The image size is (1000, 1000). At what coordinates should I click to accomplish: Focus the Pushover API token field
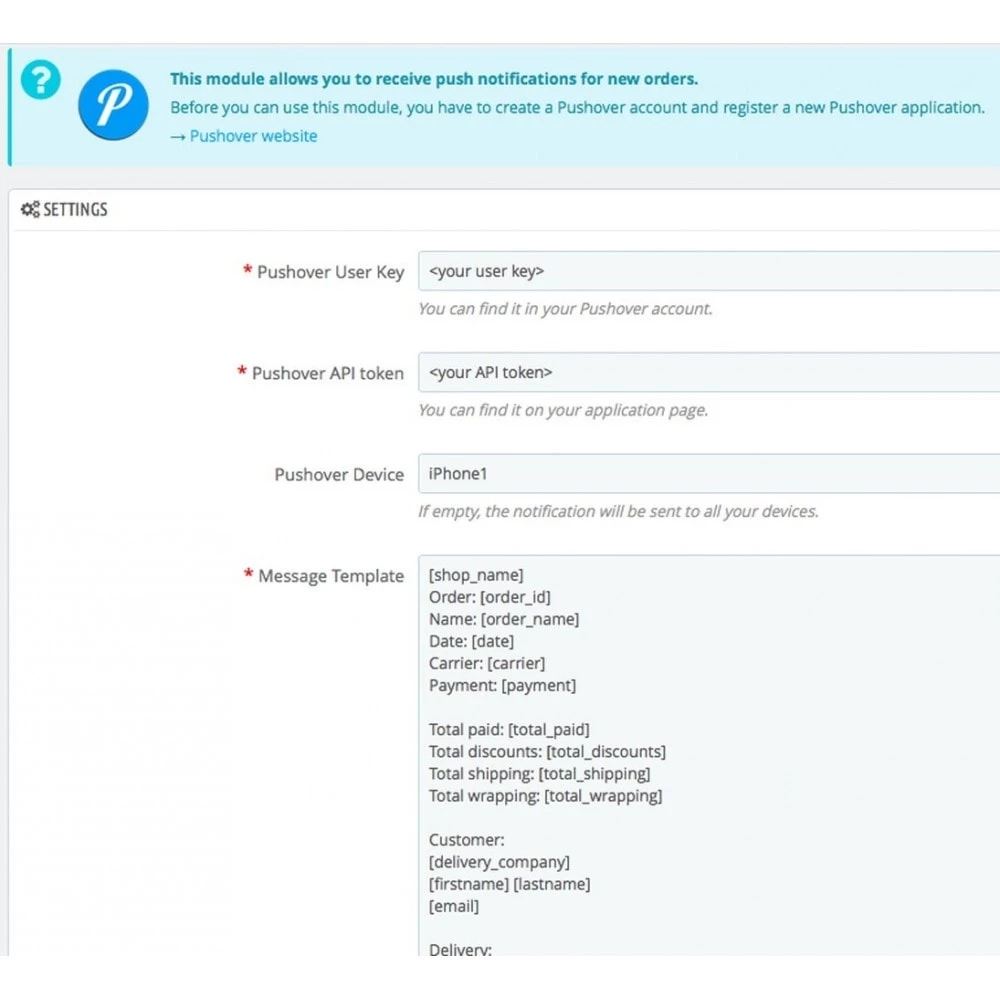[709, 372]
